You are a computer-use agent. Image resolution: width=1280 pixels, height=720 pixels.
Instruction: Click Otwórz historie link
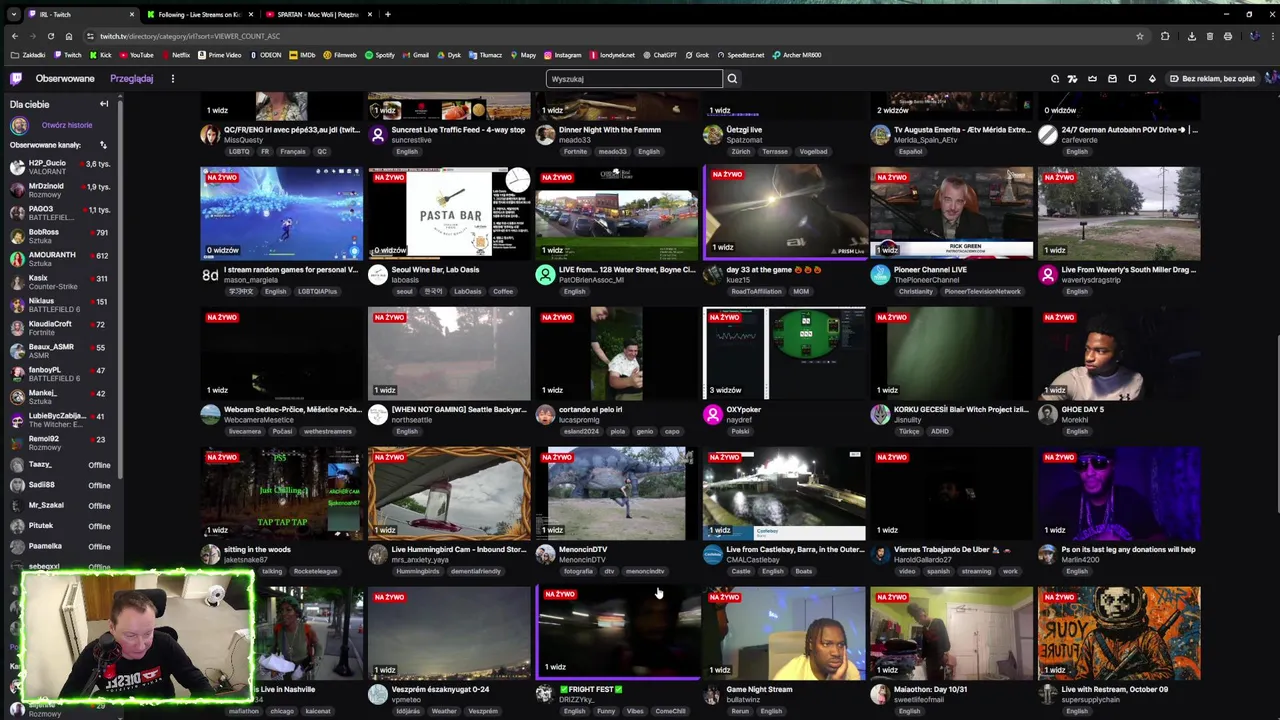[x=67, y=125]
